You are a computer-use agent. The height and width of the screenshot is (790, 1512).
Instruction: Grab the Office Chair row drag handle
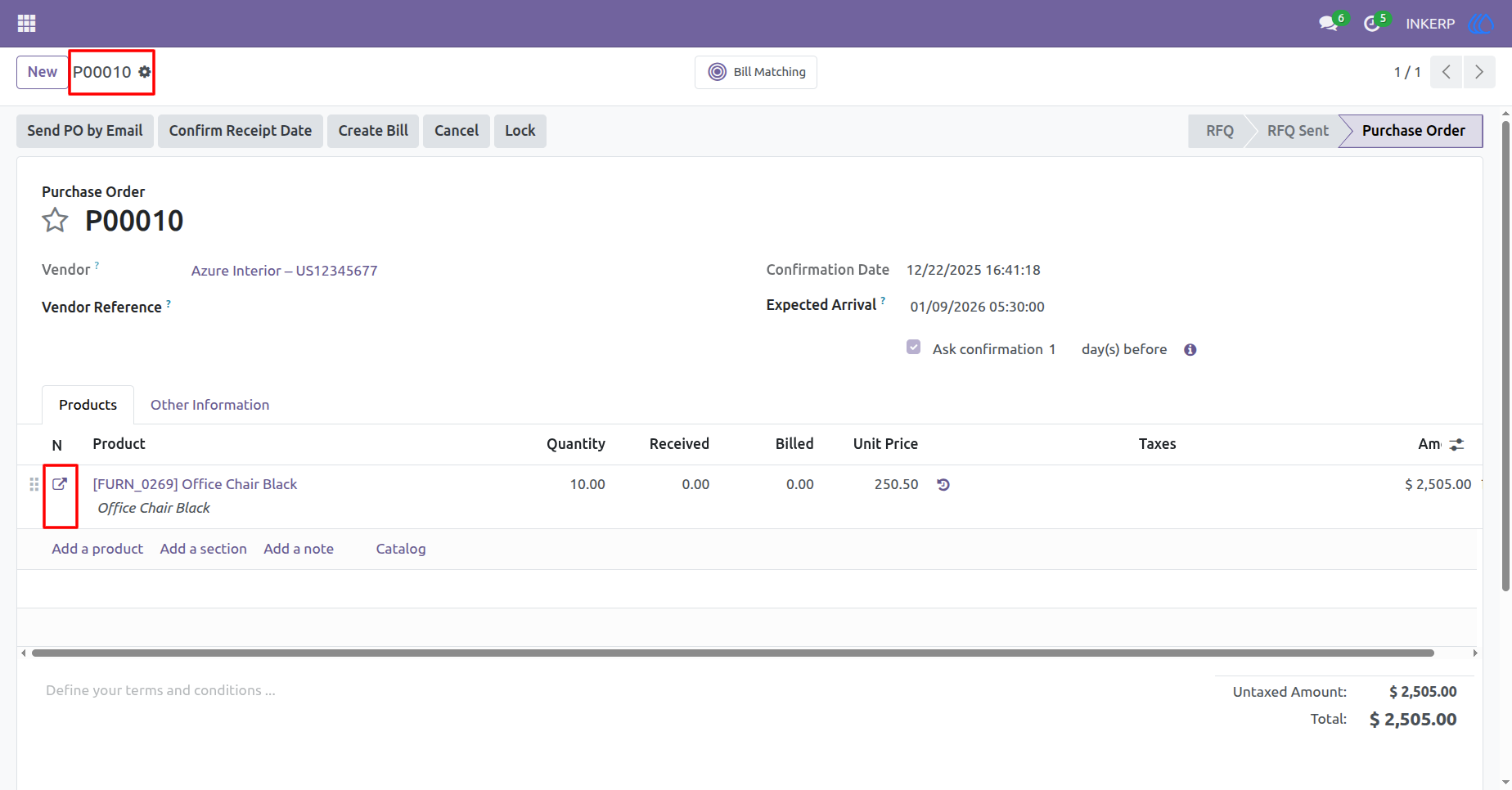point(34,484)
